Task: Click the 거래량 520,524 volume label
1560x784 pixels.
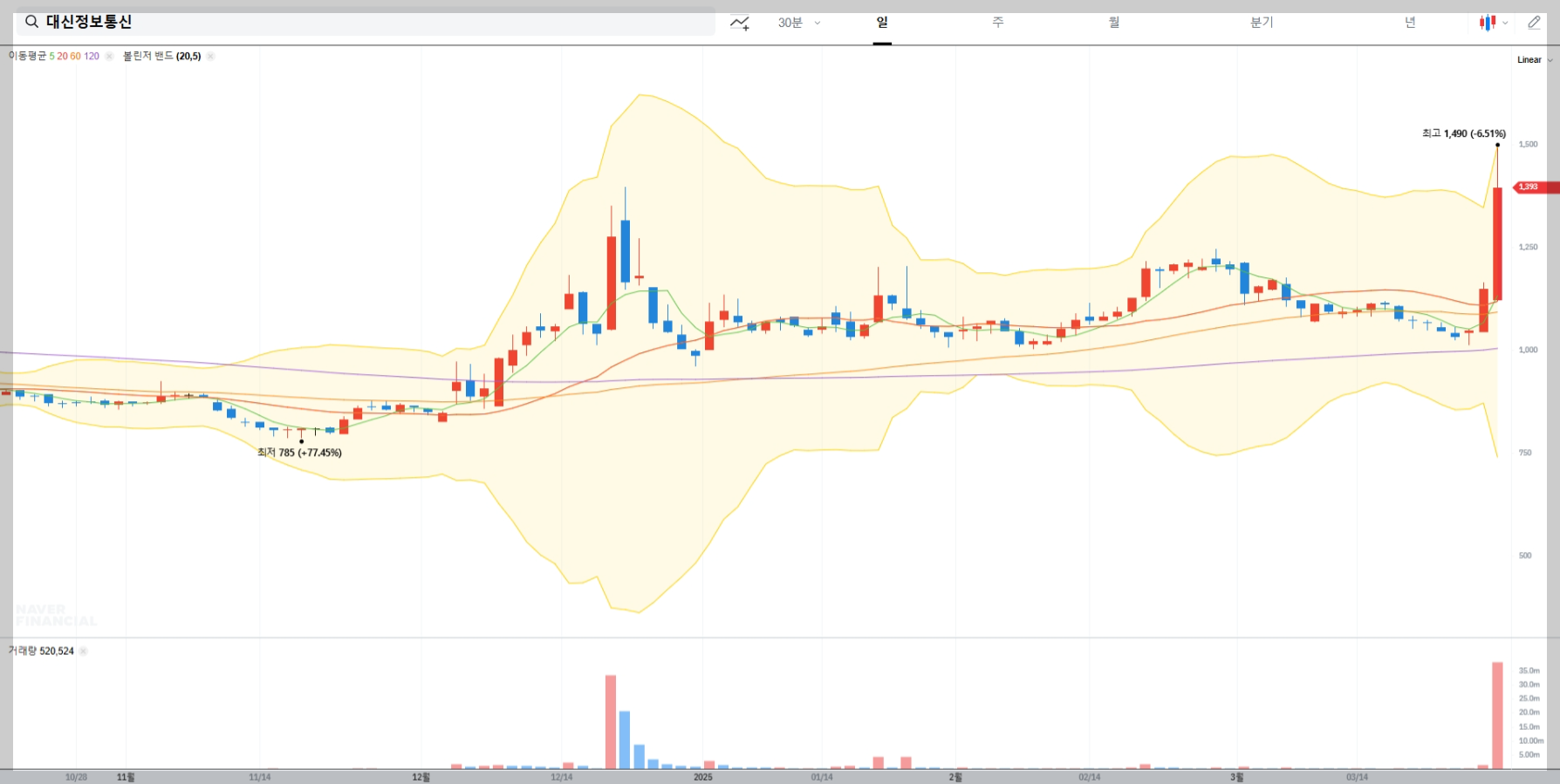Action: click(x=41, y=651)
